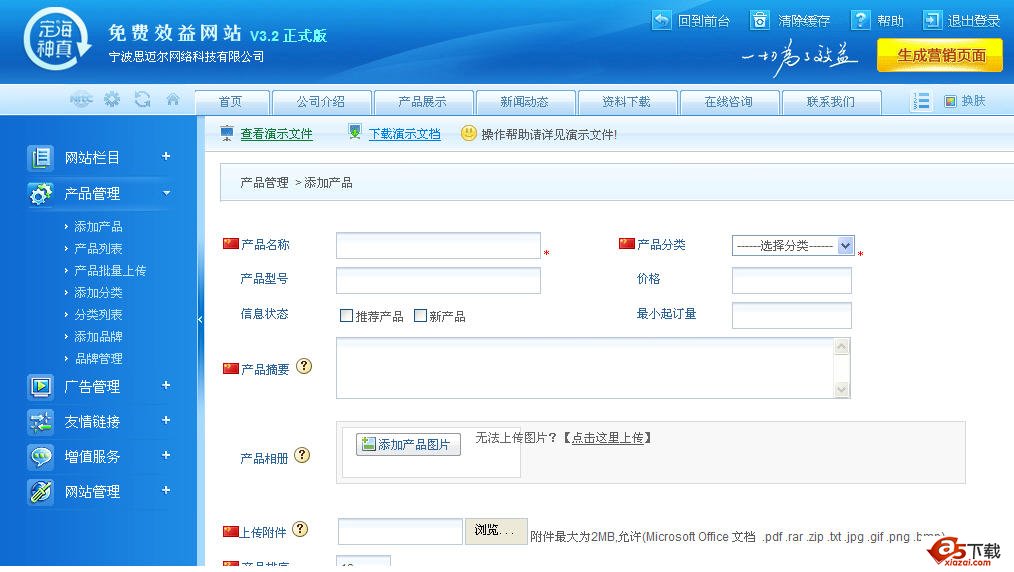This screenshot has height=572, width=1014.
Task: Click the smiley face help icon
Action: [468, 133]
